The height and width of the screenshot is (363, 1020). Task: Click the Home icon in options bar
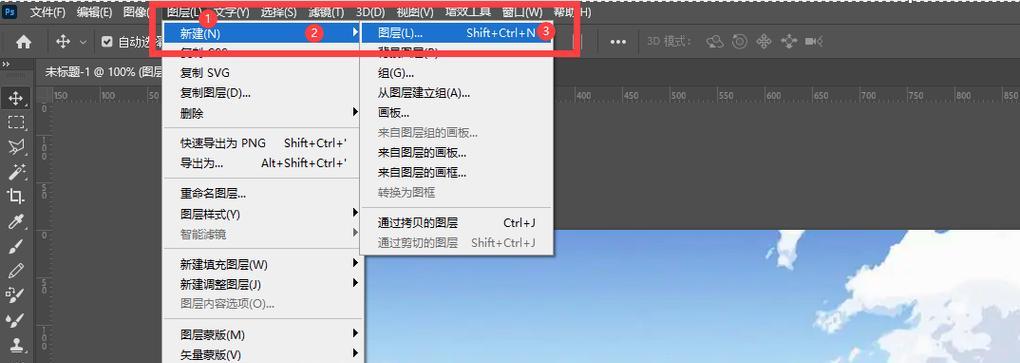[23, 42]
